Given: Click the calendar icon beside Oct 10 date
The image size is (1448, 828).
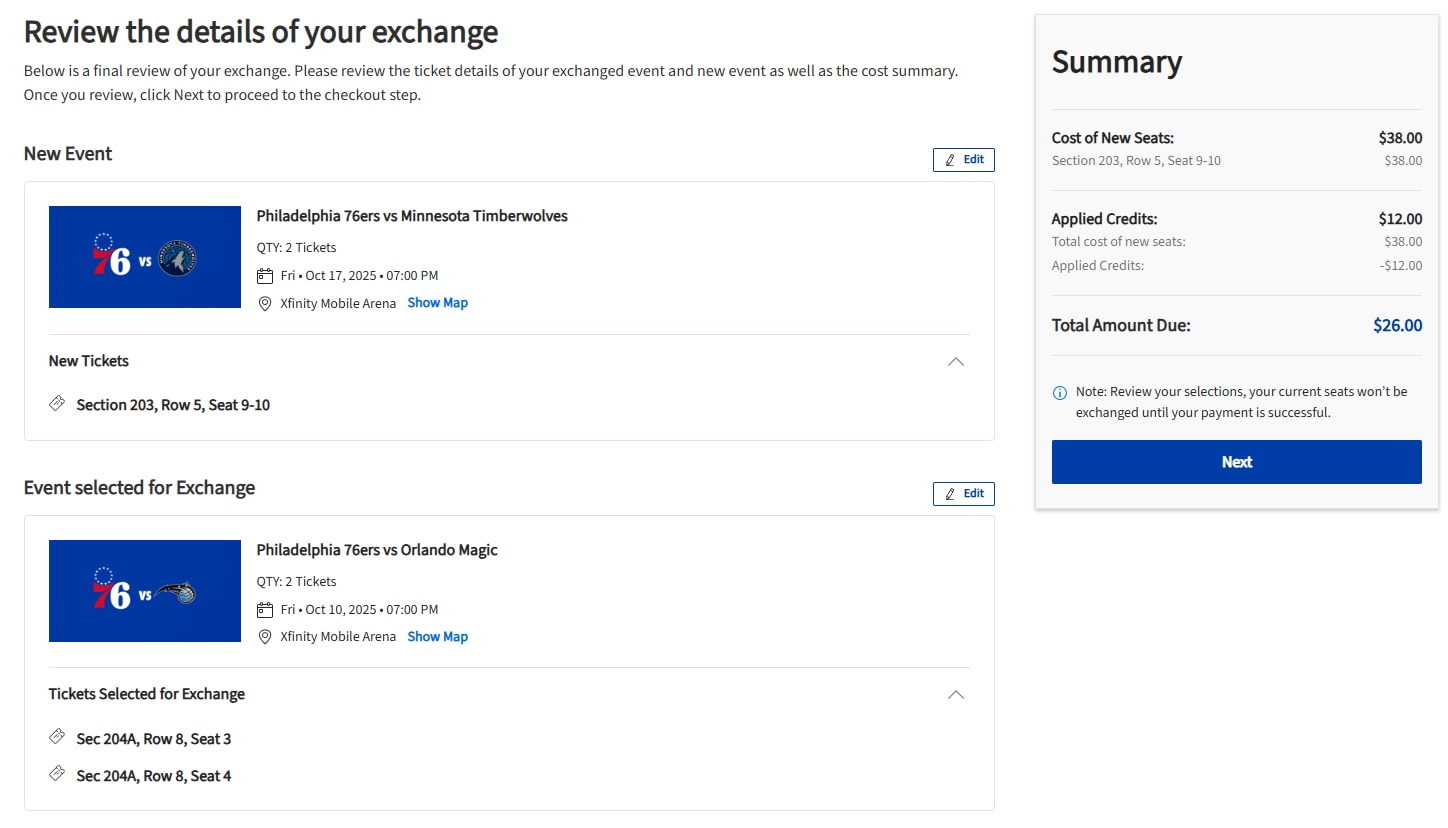Looking at the screenshot, I should tap(264, 609).
